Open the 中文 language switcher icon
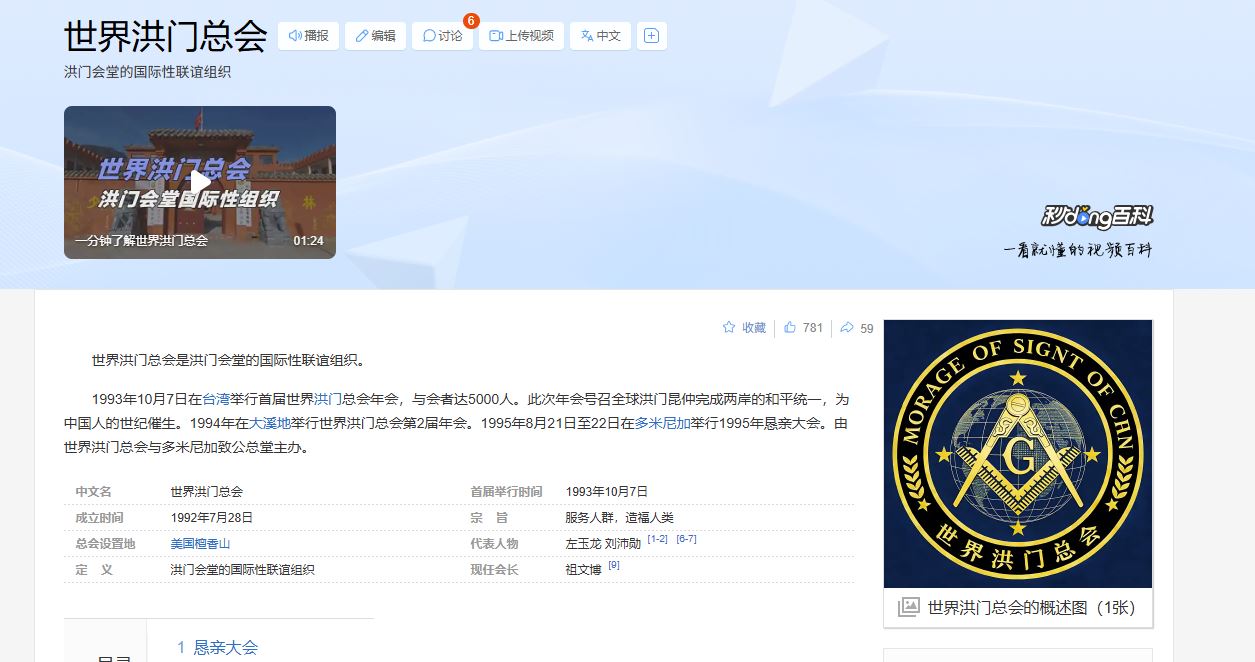 coord(587,35)
